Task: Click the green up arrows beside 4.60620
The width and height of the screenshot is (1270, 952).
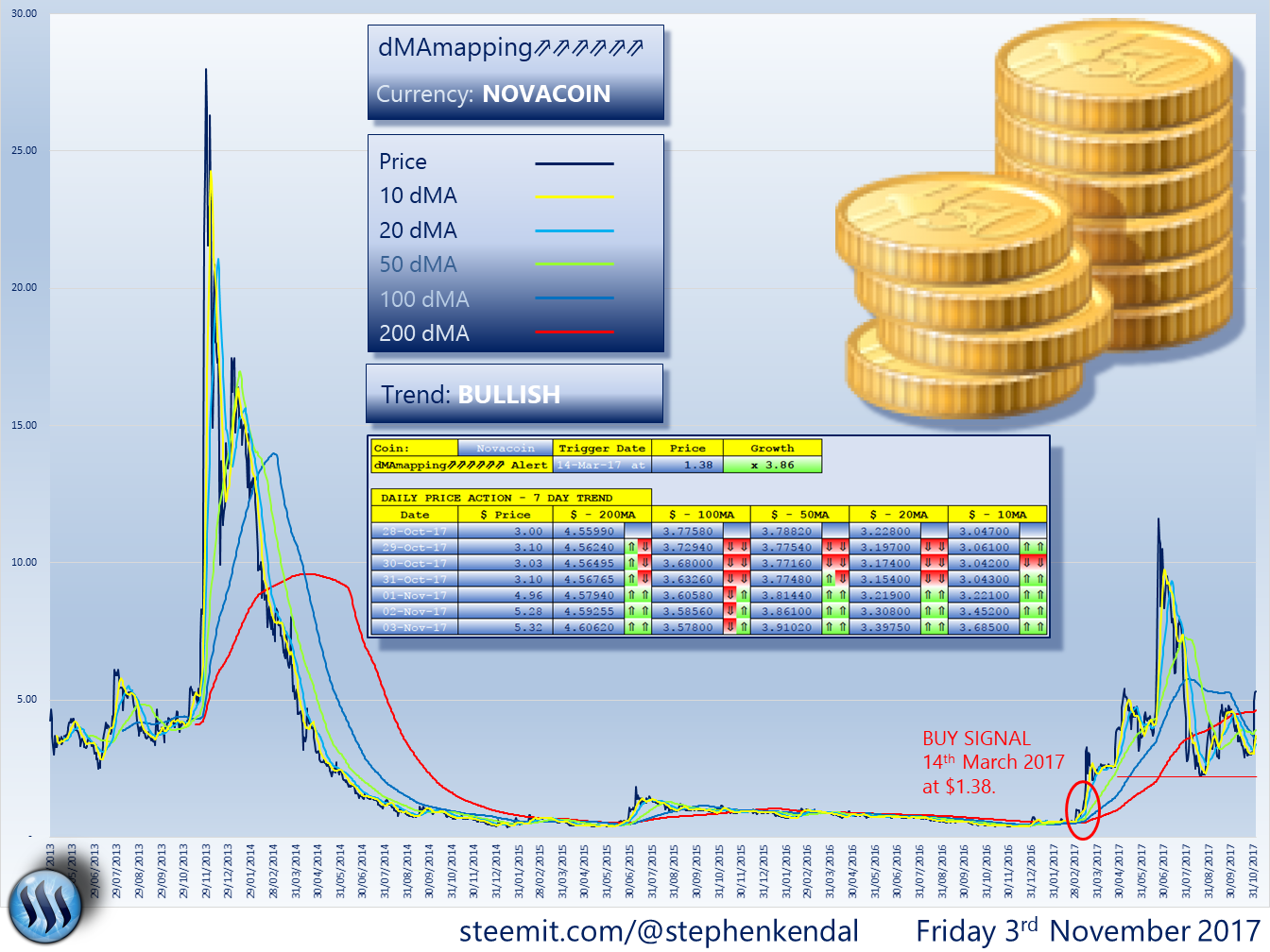Action: tap(638, 627)
